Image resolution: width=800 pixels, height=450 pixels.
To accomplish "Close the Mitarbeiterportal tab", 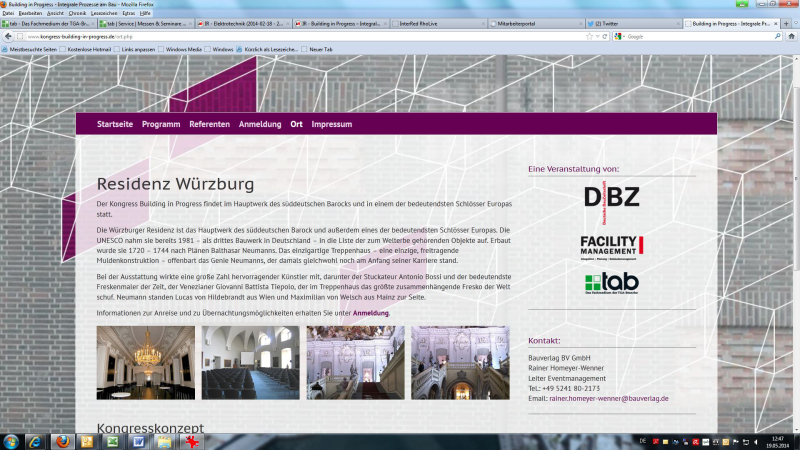I will pyautogui.click(x=581, y=23).
